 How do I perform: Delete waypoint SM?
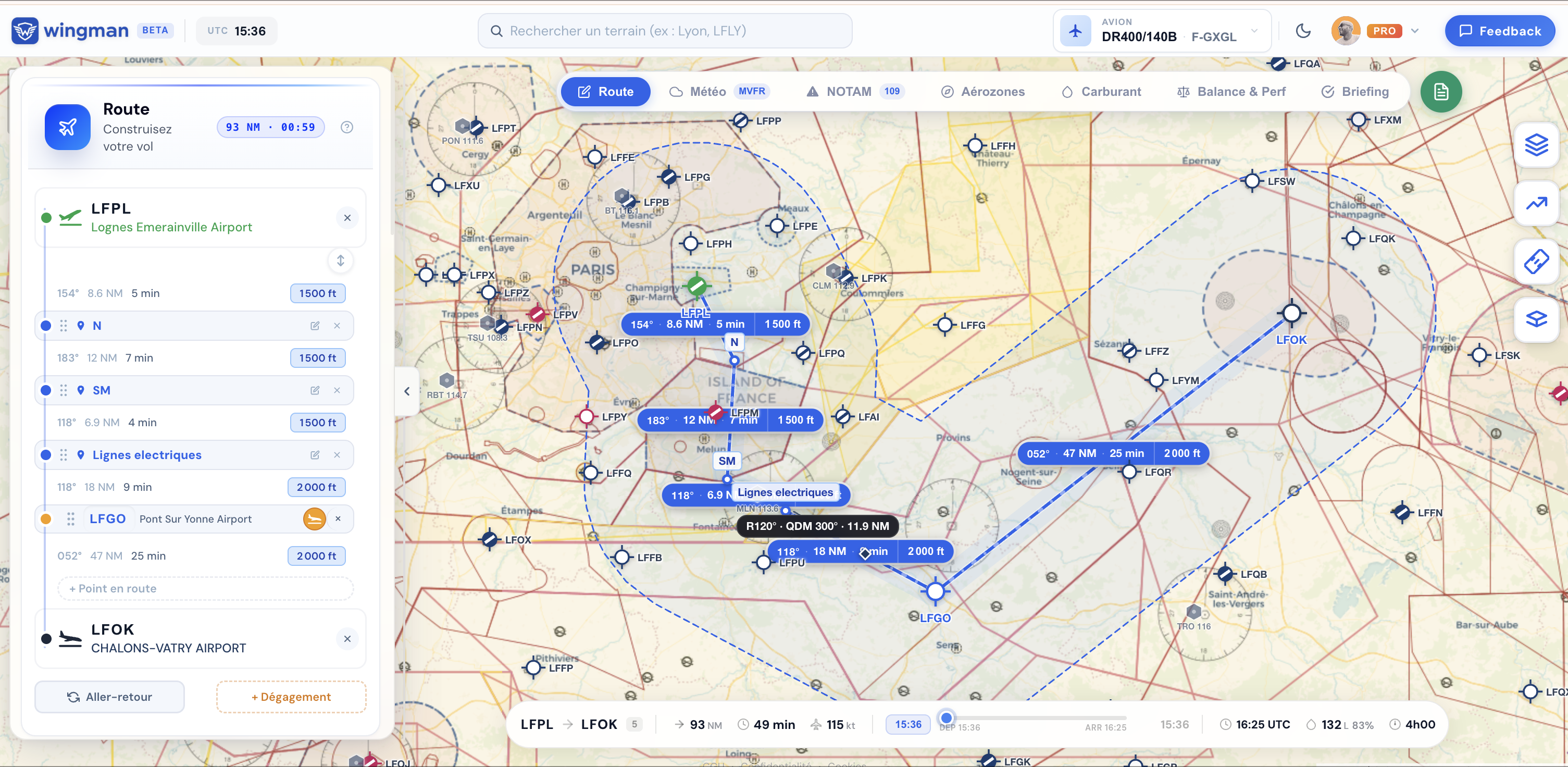[x=337, y=390]
